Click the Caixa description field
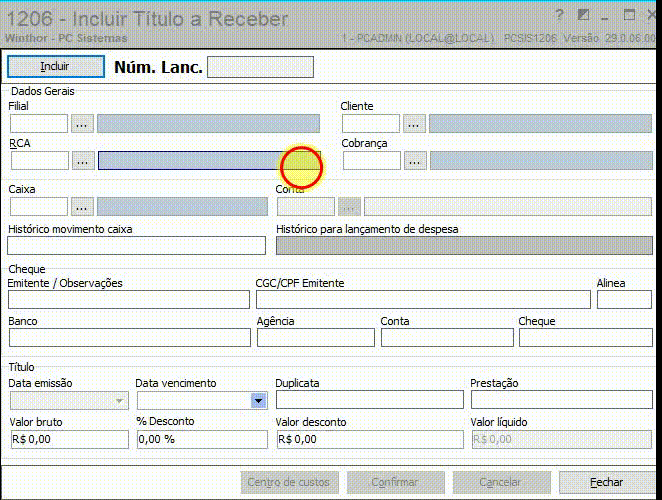Screen dimensions: 662x500 (x=182, y=207)
